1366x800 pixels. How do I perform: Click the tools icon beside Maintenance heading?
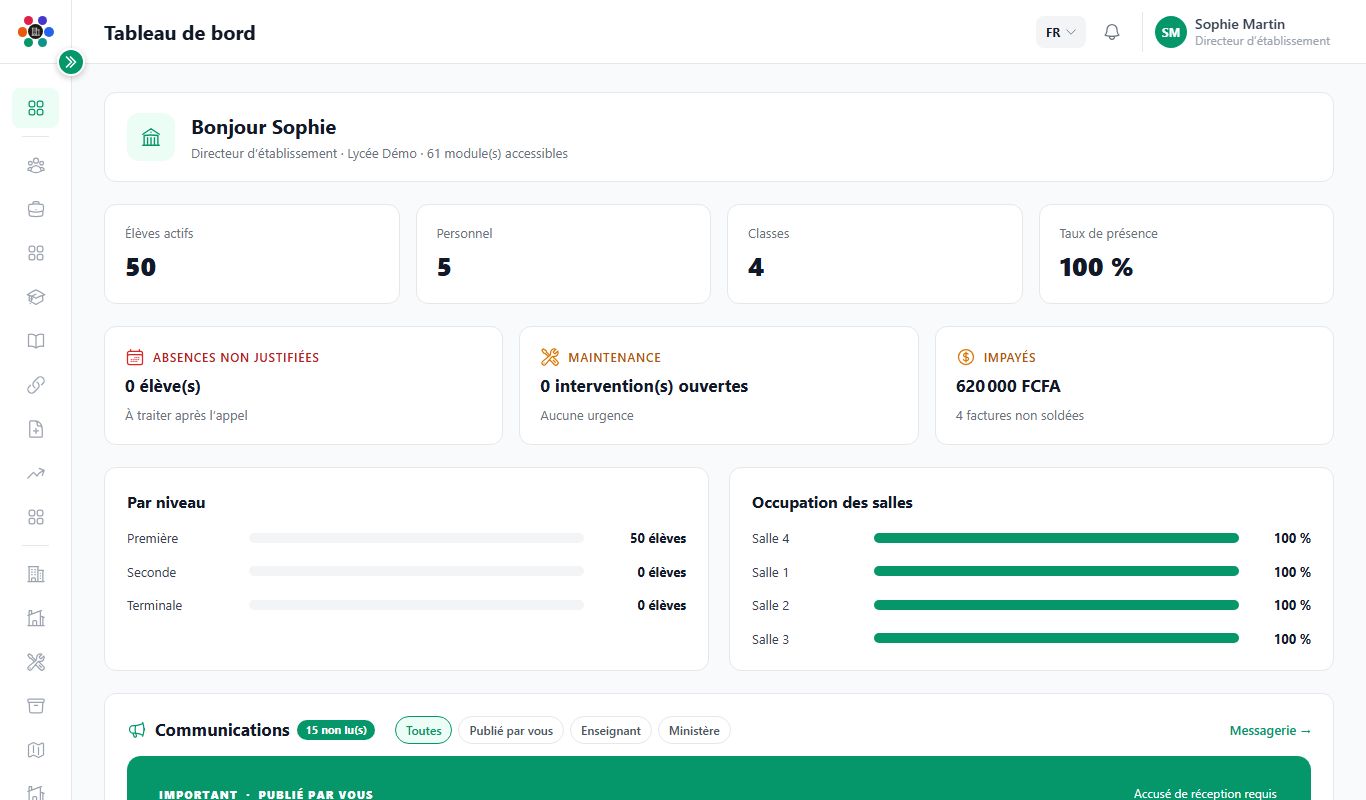(550, 357)
